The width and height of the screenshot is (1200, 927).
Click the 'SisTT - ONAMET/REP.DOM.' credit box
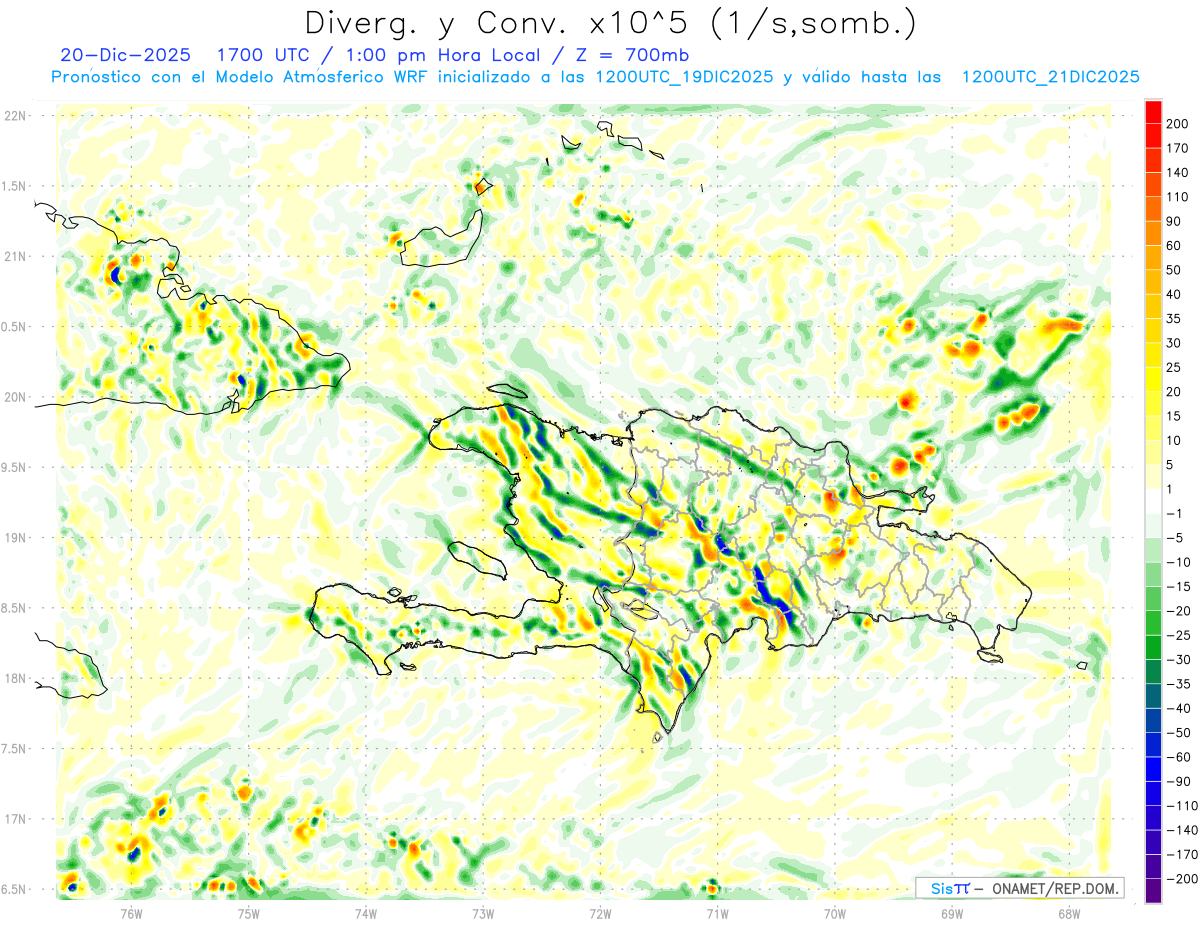click(1020, 888)
